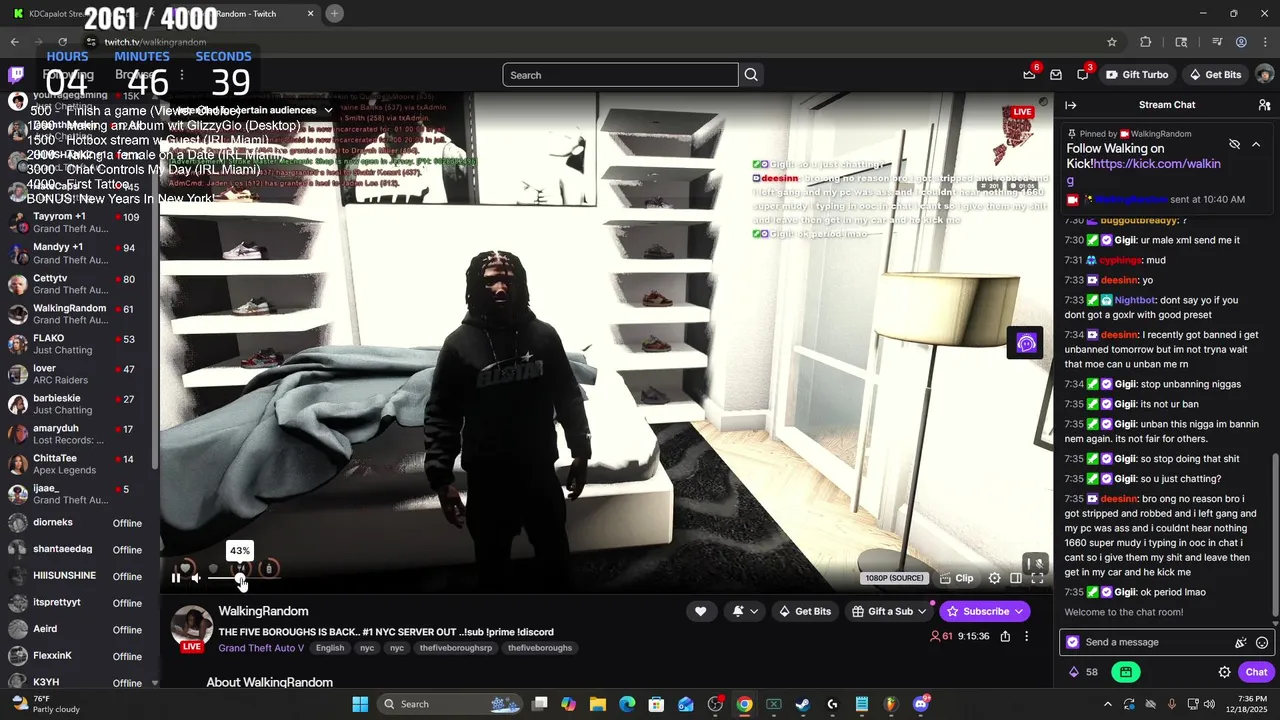The image size is (1280, 720).
Task: Open the user profile avatar menu
Action: pos(1264,75)
